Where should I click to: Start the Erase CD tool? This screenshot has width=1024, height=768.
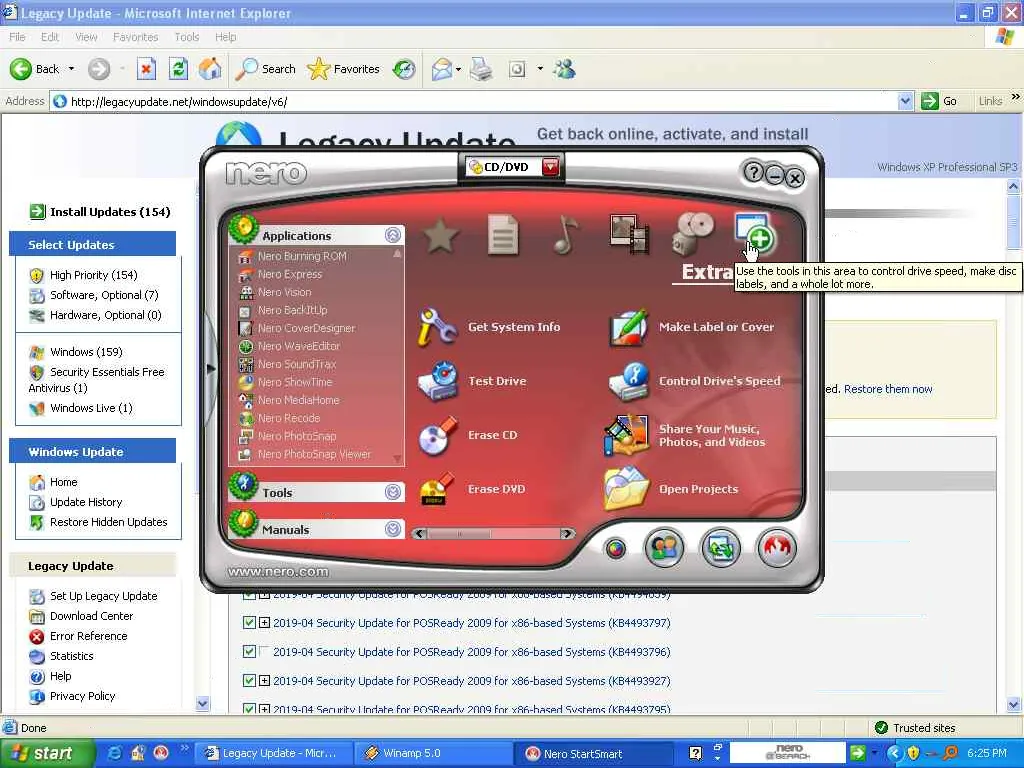[492, 436]
